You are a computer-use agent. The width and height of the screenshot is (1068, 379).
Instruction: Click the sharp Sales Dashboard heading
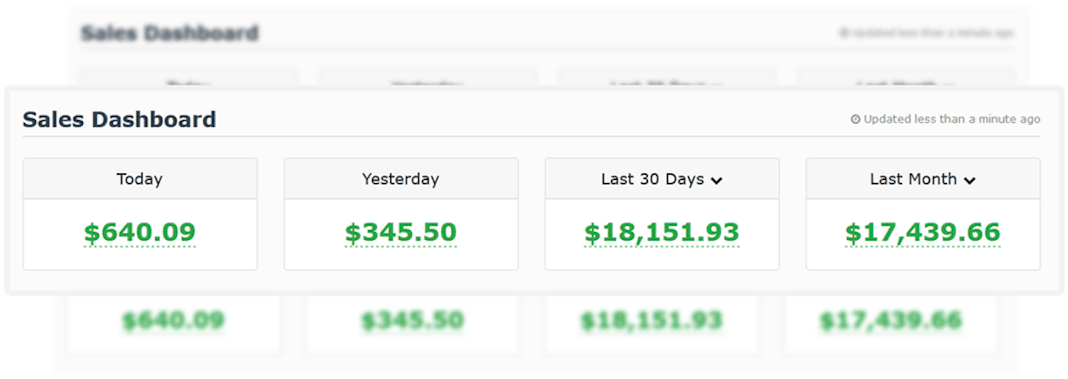click(x=119, y=120)
